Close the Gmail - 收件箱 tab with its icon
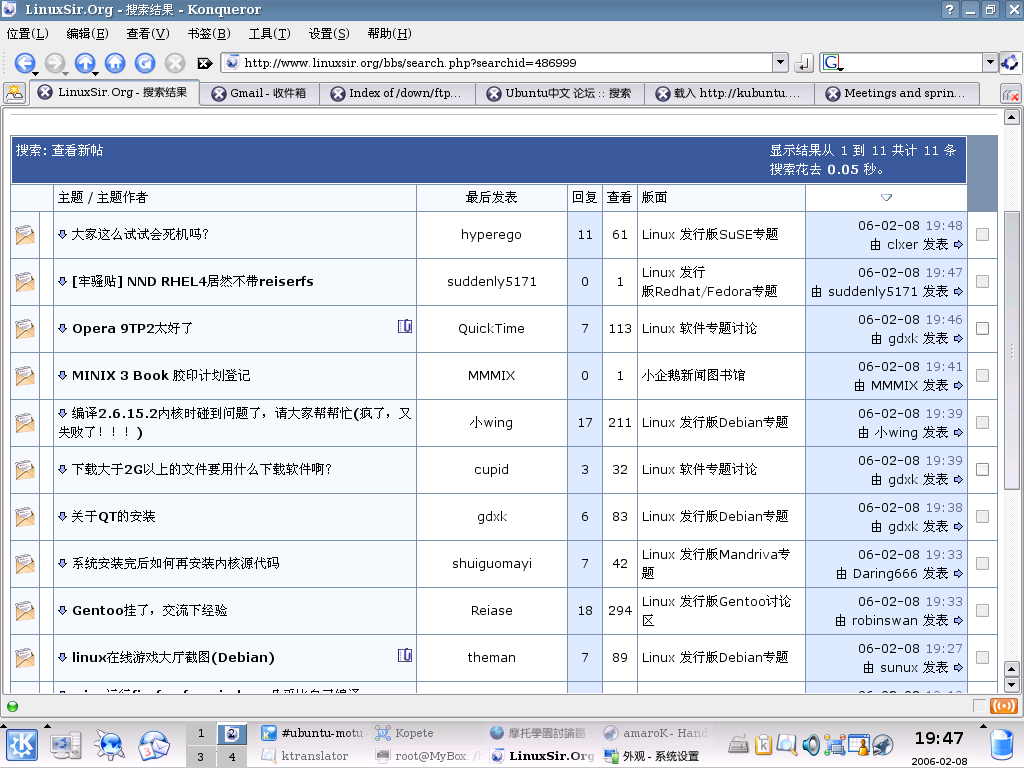Screen dimensions: 1024x768 tap(219, 94)
